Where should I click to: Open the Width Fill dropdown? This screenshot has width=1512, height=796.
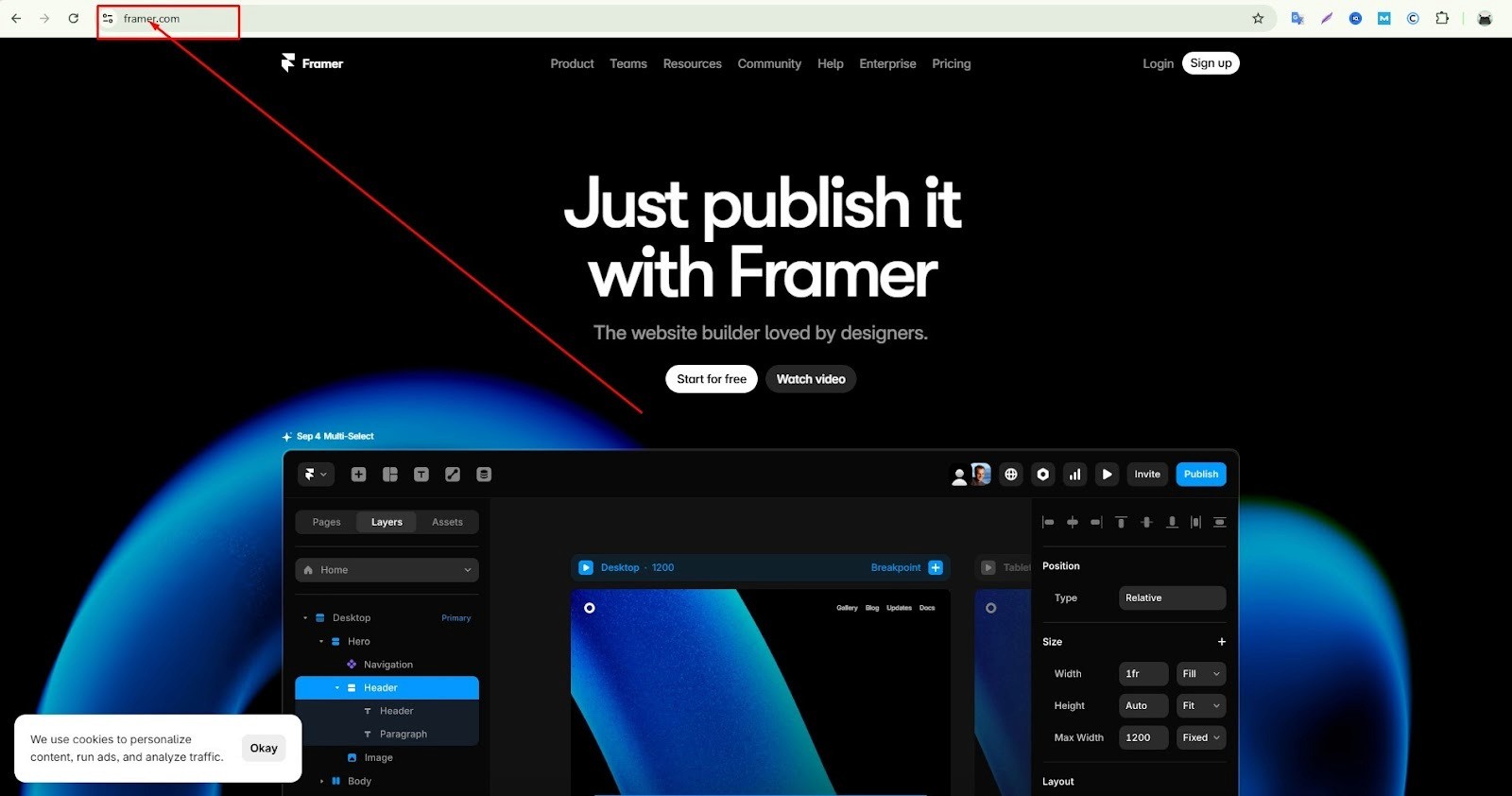tap(1201, 674)
